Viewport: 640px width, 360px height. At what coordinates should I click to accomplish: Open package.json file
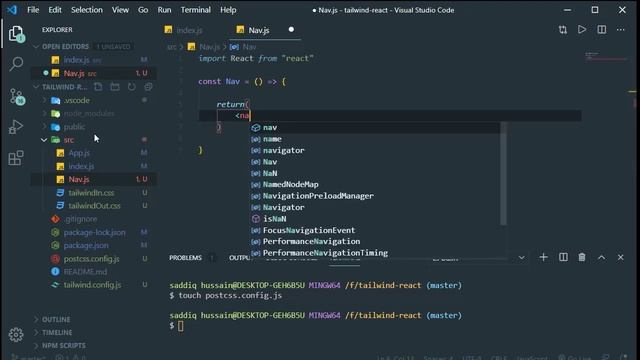86,245
